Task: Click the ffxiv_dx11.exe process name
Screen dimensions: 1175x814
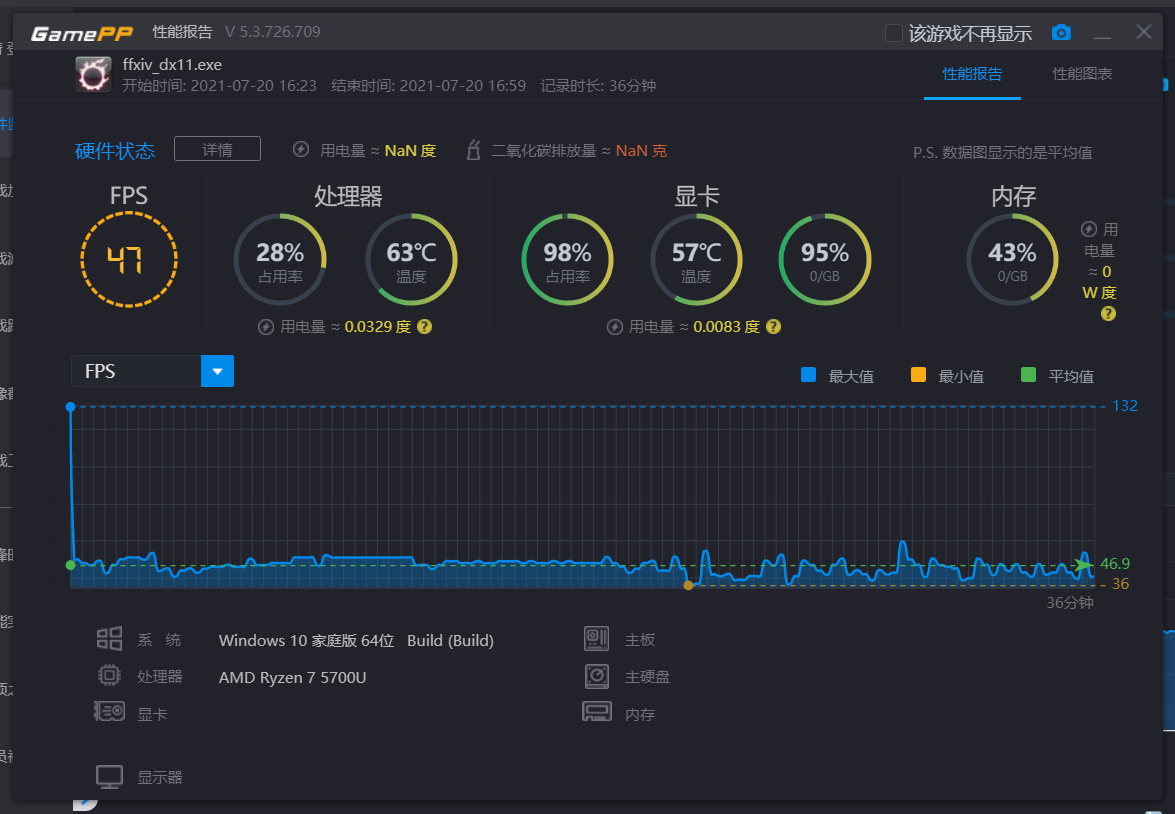Action: tap(172, 64)
